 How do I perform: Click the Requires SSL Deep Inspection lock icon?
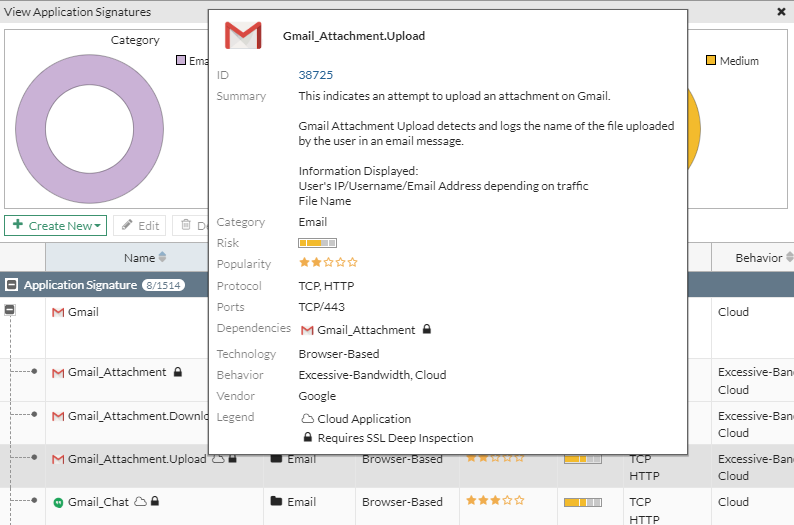[x=307, y=437]
